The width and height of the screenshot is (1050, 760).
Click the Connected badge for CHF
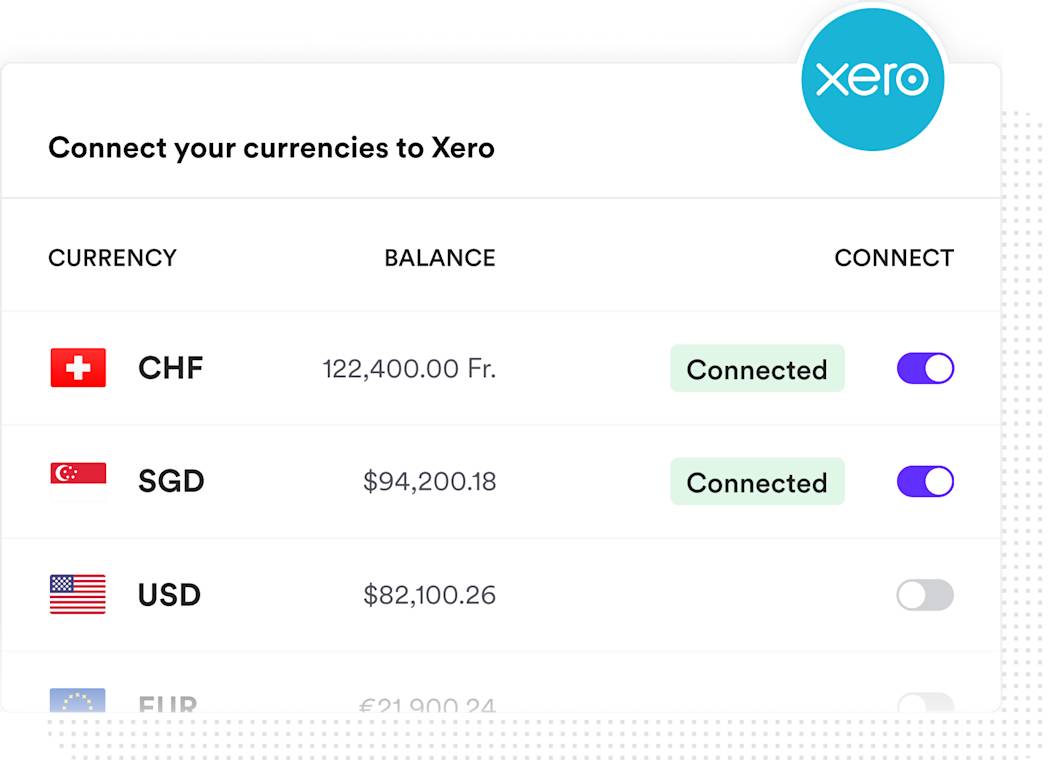coord(757,369)
